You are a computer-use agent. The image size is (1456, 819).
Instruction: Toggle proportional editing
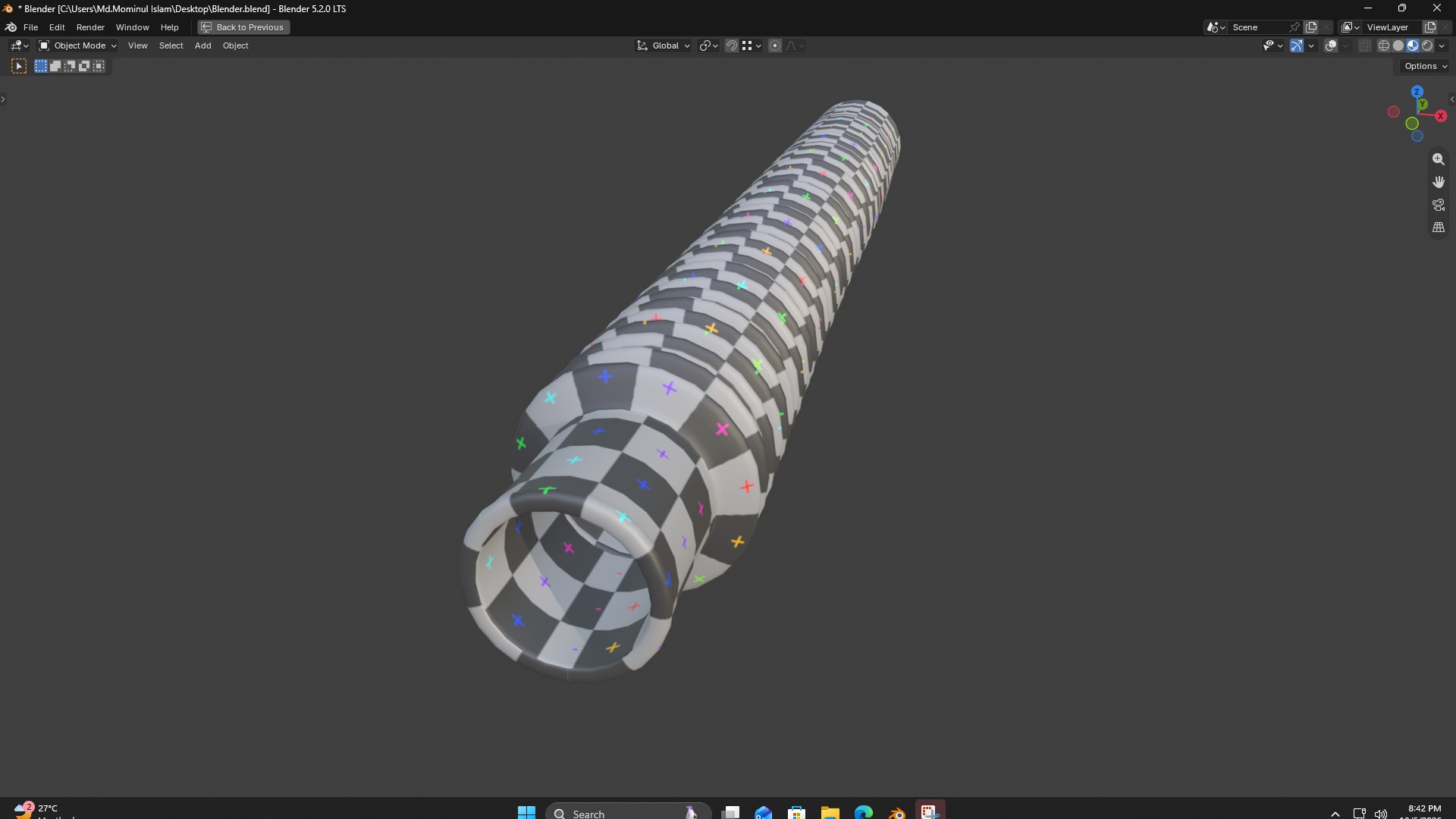point(775,45)
